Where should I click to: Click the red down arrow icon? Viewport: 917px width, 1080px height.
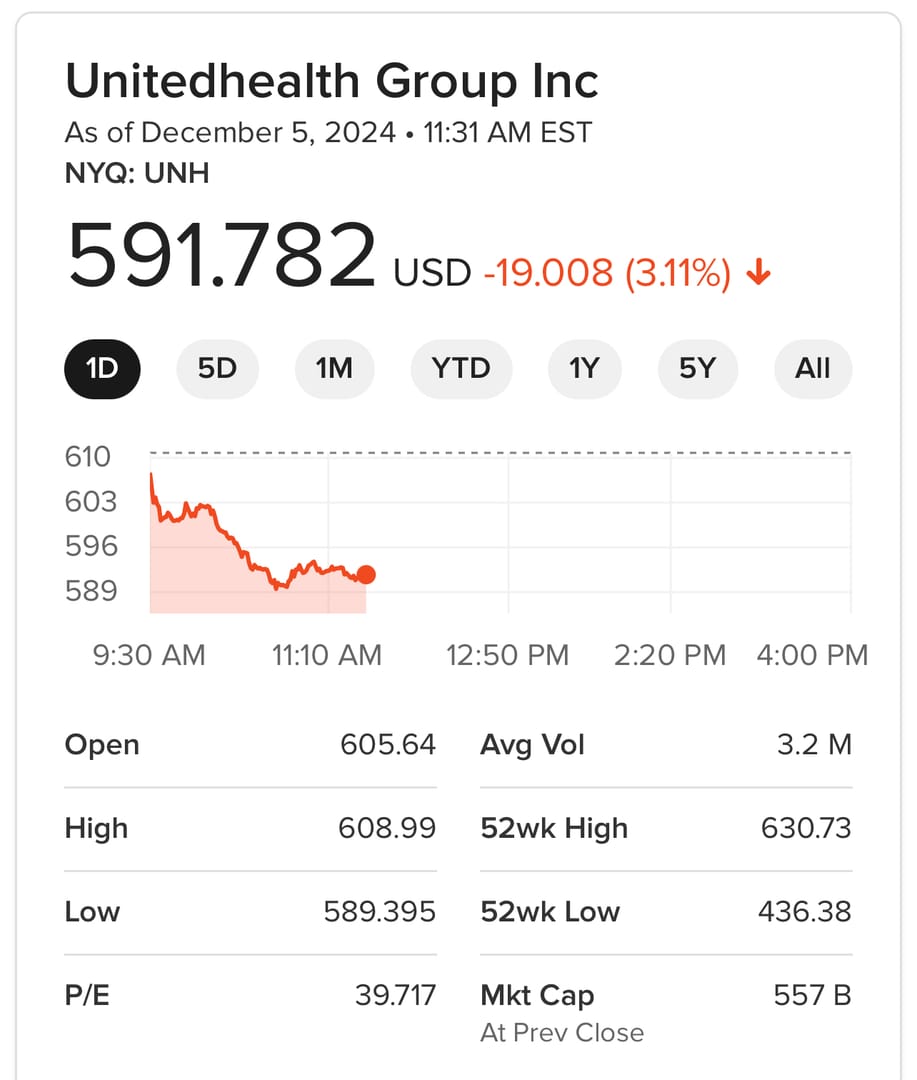(759, 272)
